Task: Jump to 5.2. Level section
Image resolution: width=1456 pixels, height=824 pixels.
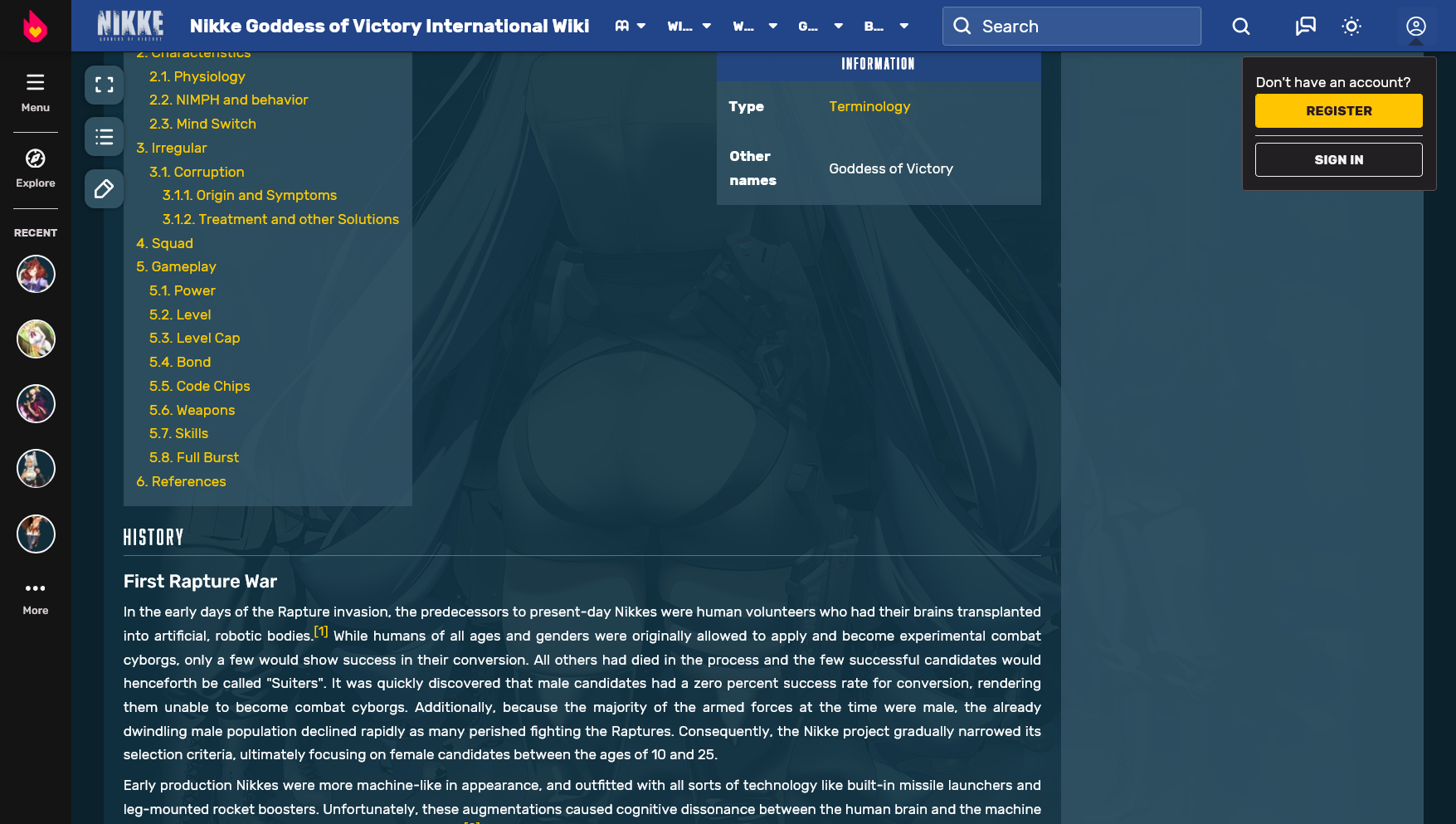Action: (180, 314)
